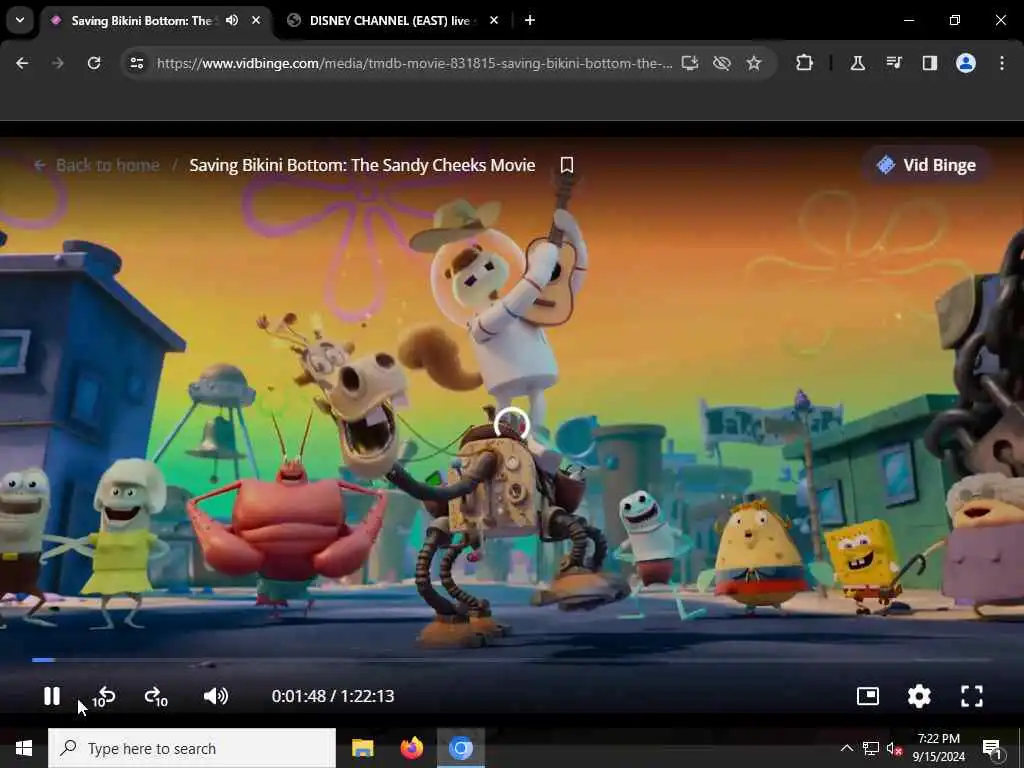The height and width of the screenshot is (768, 1024).
Task: Close the DISNEY CHANNEL tab
Action: pos(494,20)
